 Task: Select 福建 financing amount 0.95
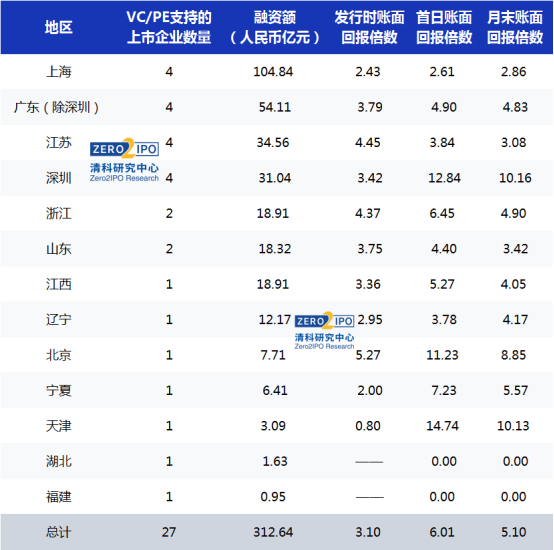point(273,497)
